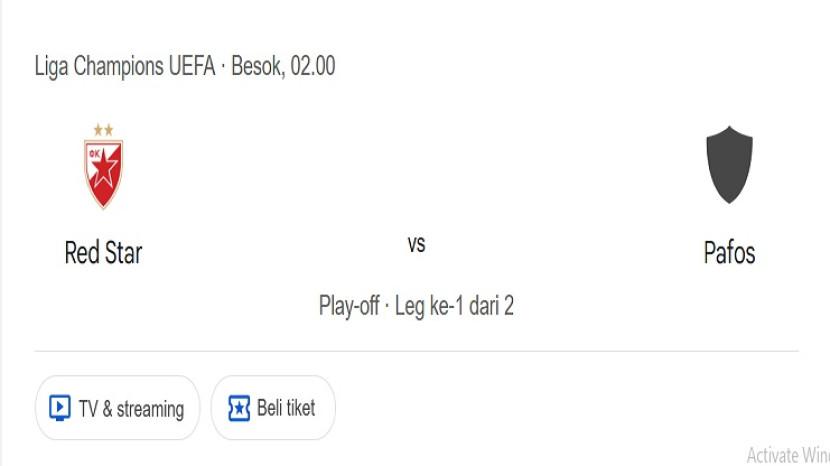Open the Liga Champions UEFA competition link
This screenshot has height=466, width=830.
click(x=125, y=67)
